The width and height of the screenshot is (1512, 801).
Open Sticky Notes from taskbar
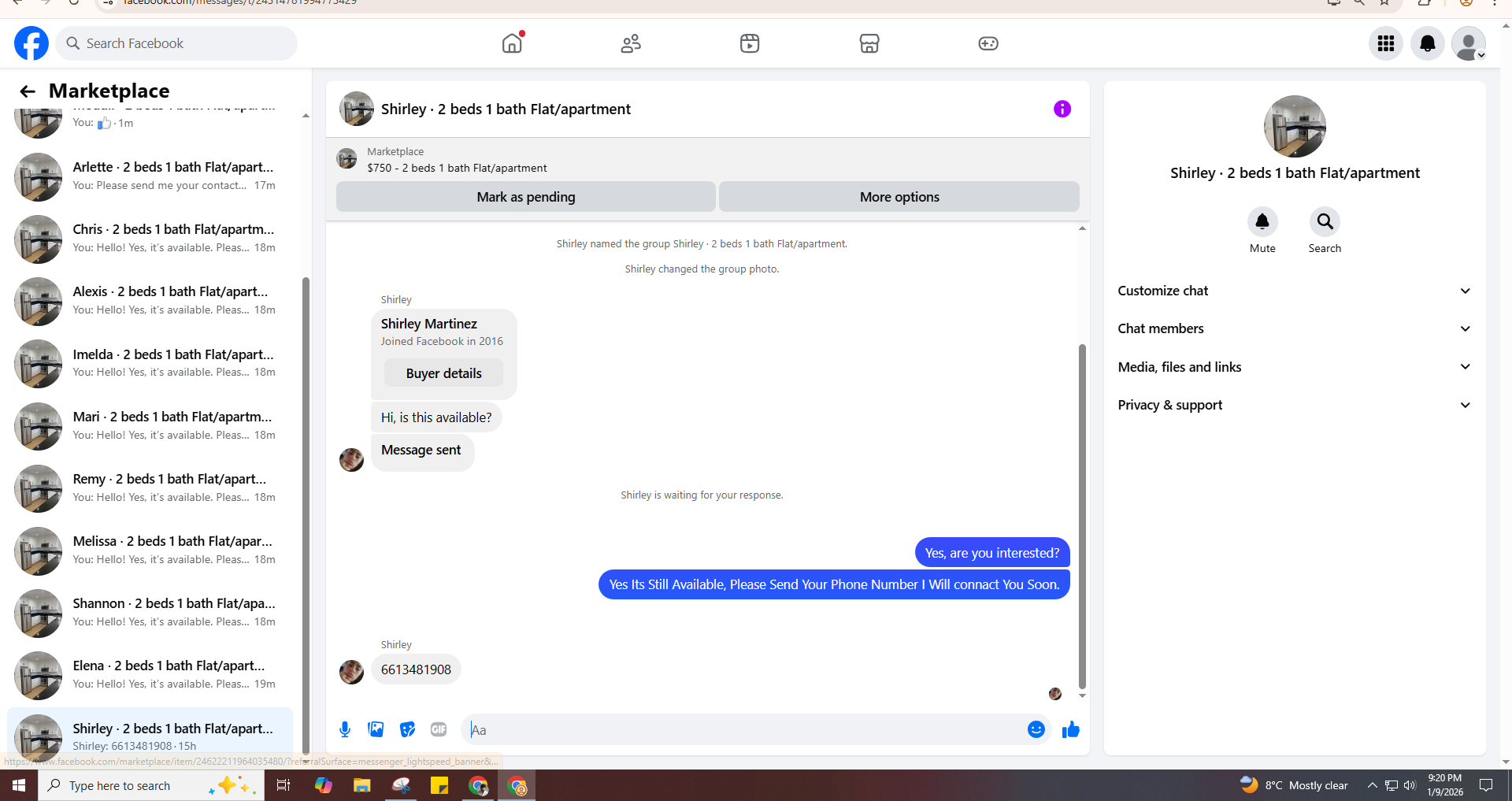coord(439,785)
